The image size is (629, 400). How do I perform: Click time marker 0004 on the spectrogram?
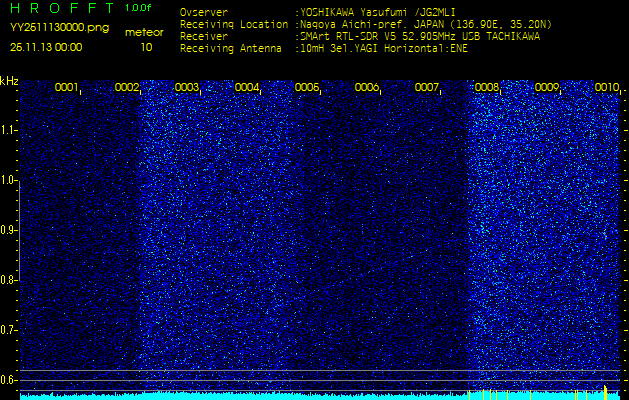click(x=246, y=87)
